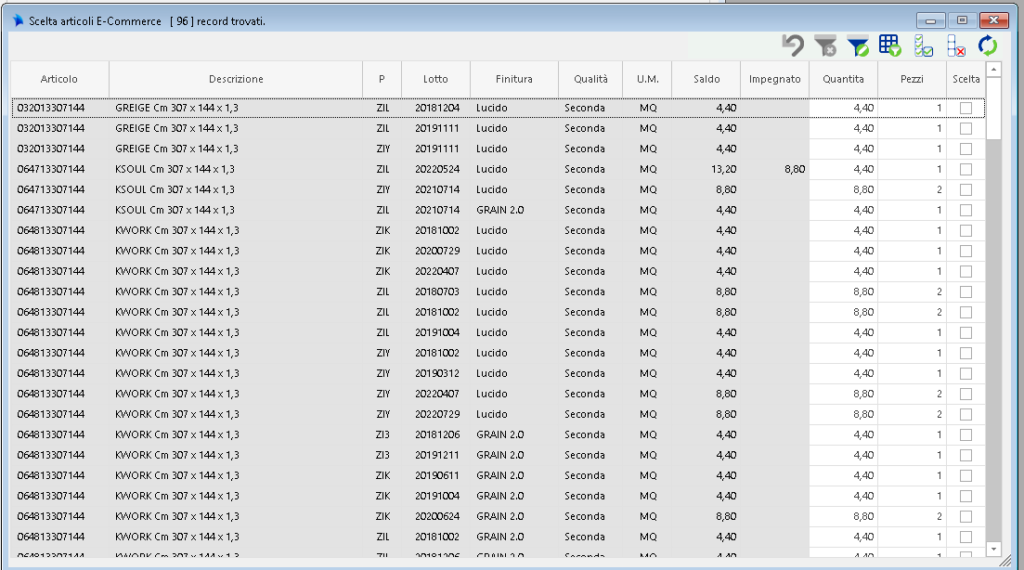The height and width of the screenshot is (570, 1024).
Task: Select the lot cell "20191211"
Action: 437,455
